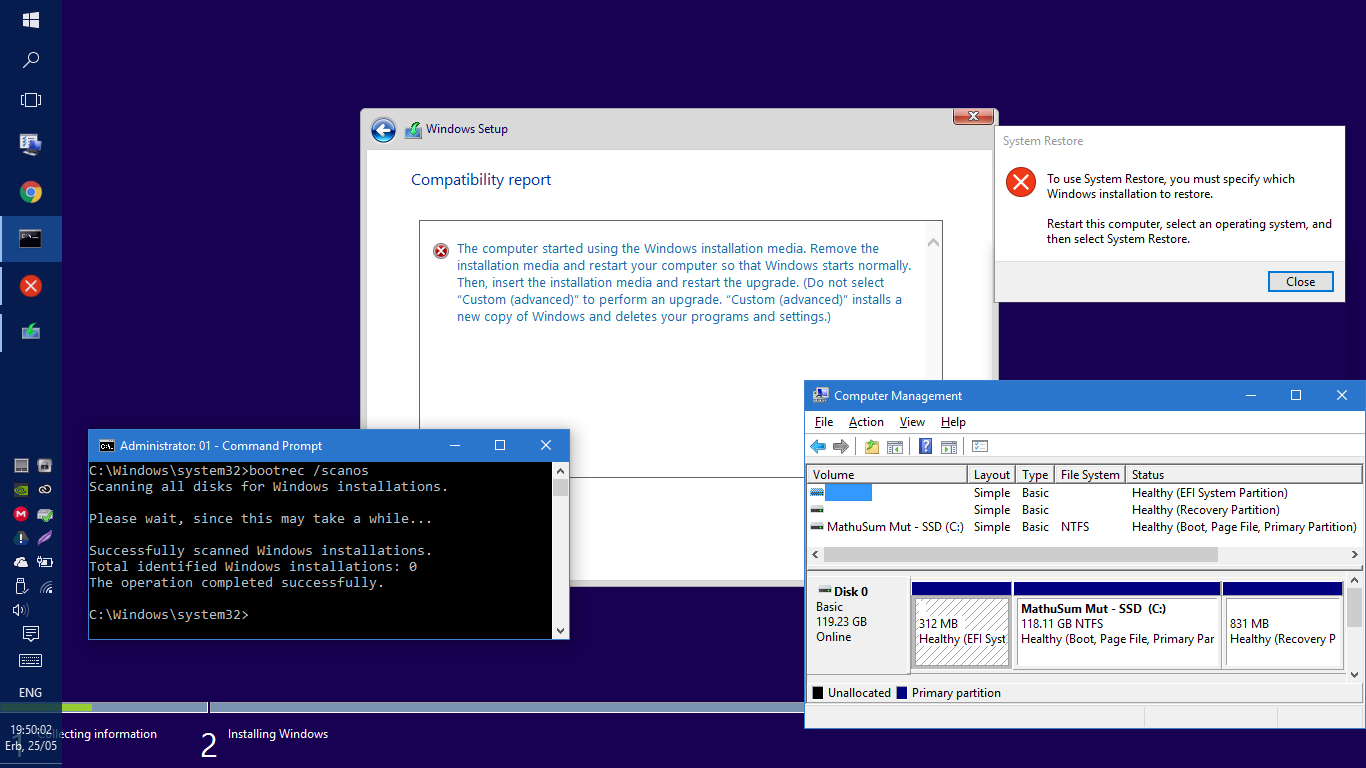Click Healthy (Recovery Partition) status cell
The image size is (1366, 768).
click(1205, 510)
